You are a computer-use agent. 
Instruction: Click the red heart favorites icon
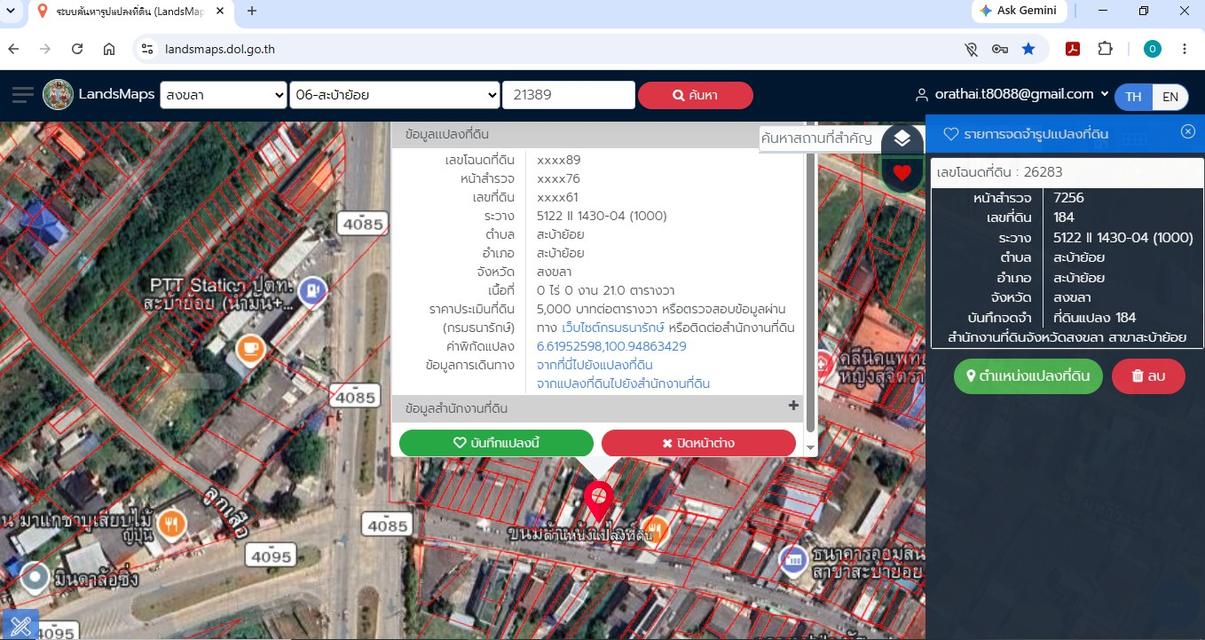(x=902, y=173)
